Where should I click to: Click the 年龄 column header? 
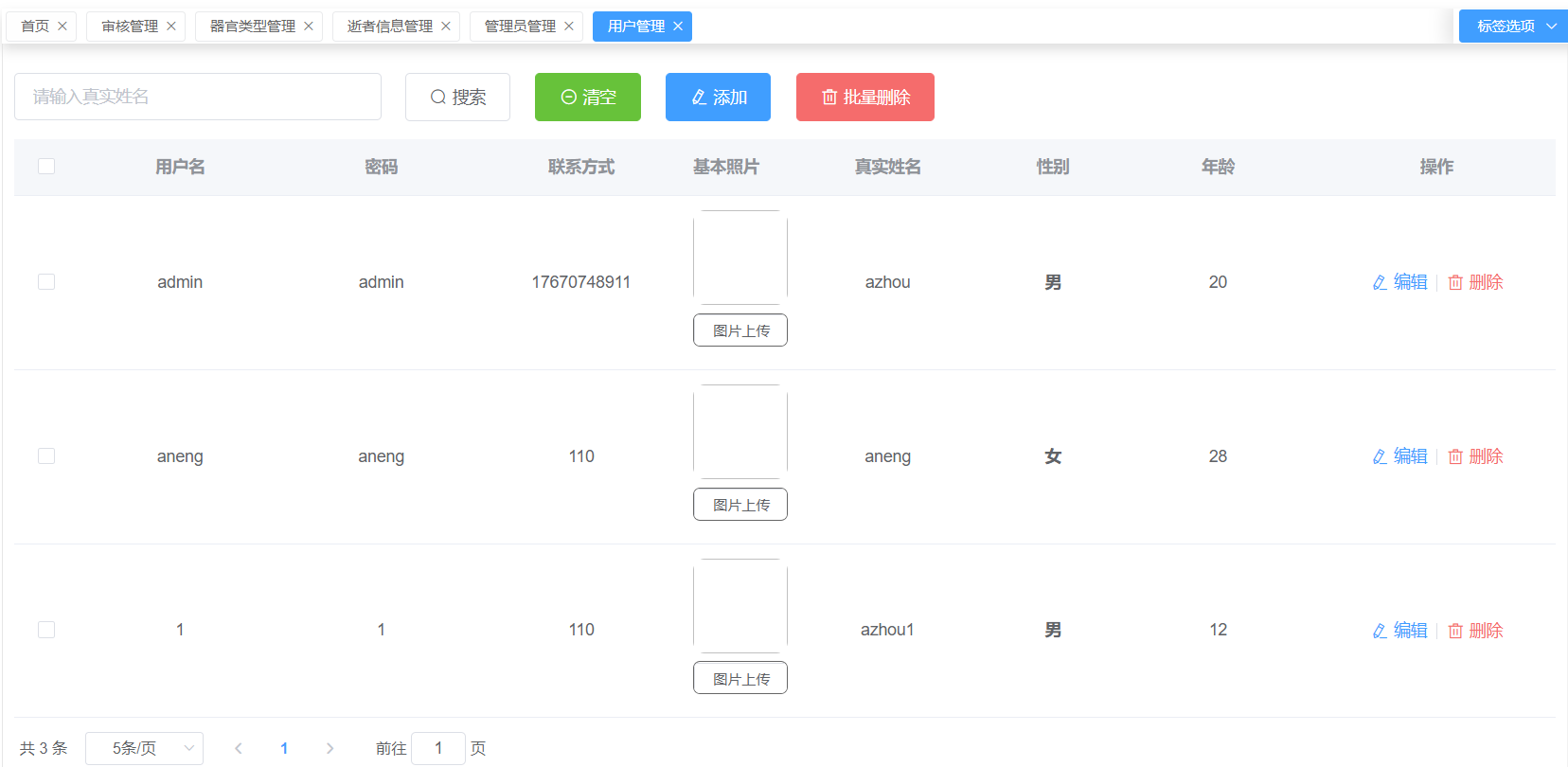click(1218, 167)
